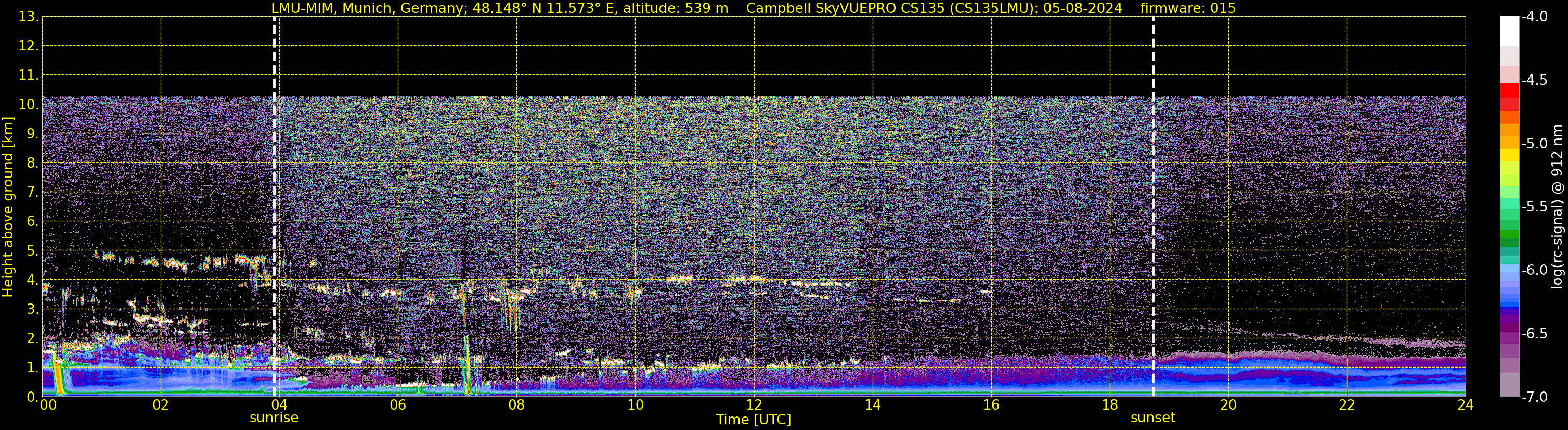Image resolution: width=1568 pixels, height=430 pixels.
Task: Click the -6.5 colorbar tick label
Action: [x=1535, y=333]
